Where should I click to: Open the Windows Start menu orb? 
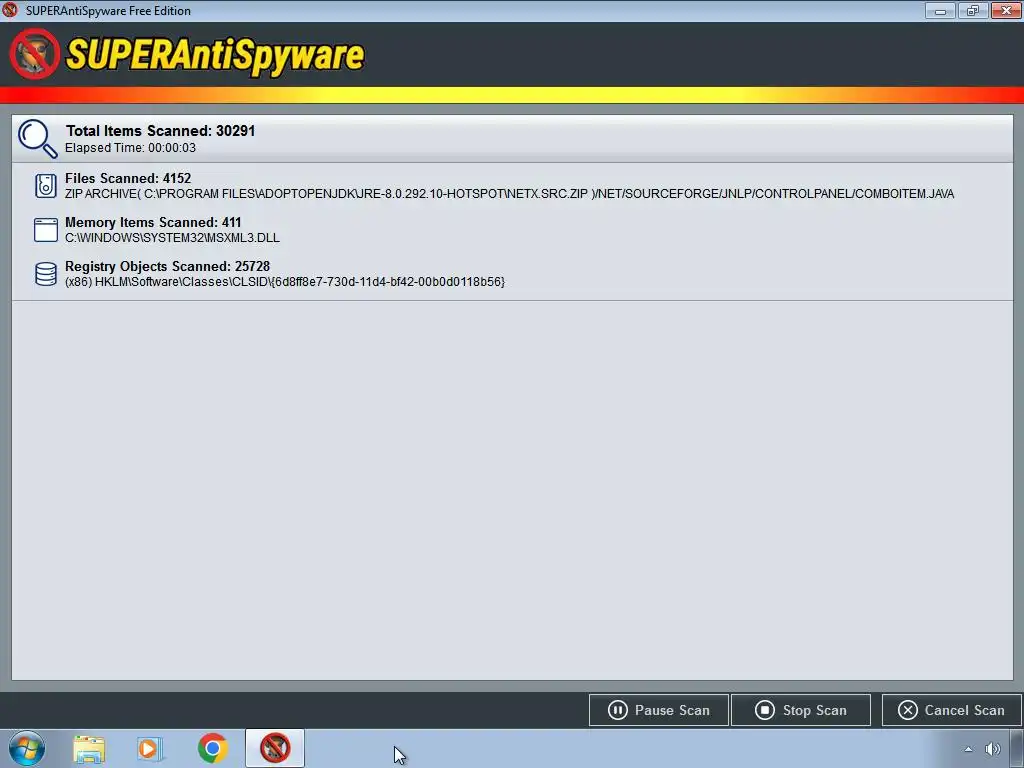click(27, 748)
